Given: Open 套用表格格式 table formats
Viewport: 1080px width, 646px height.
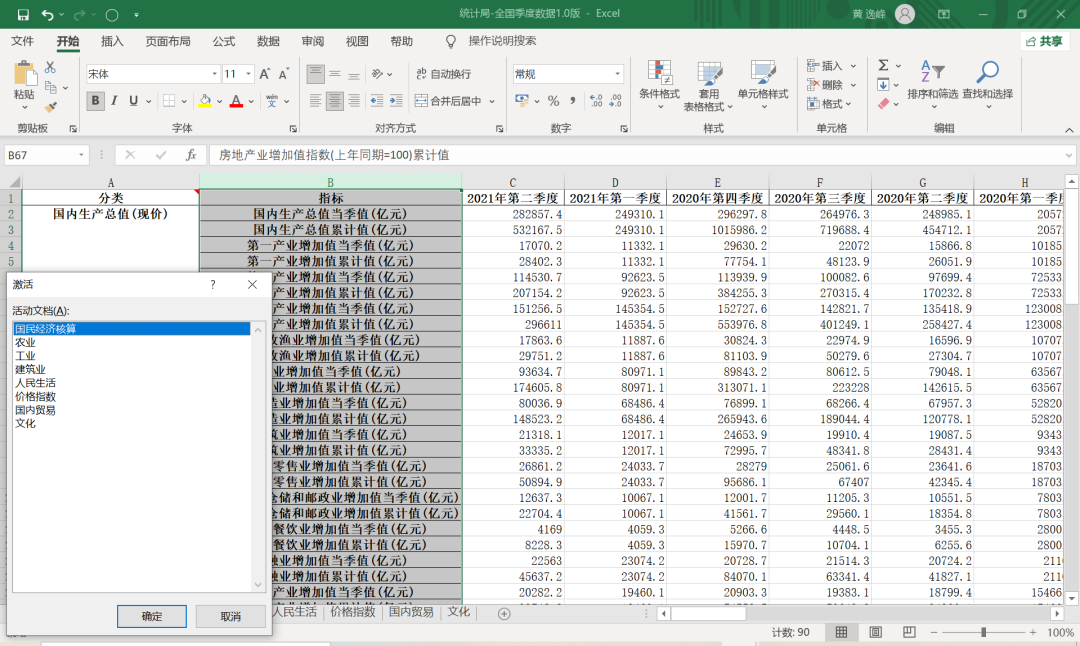Looking at the screenshot, I should coord(708,86).
